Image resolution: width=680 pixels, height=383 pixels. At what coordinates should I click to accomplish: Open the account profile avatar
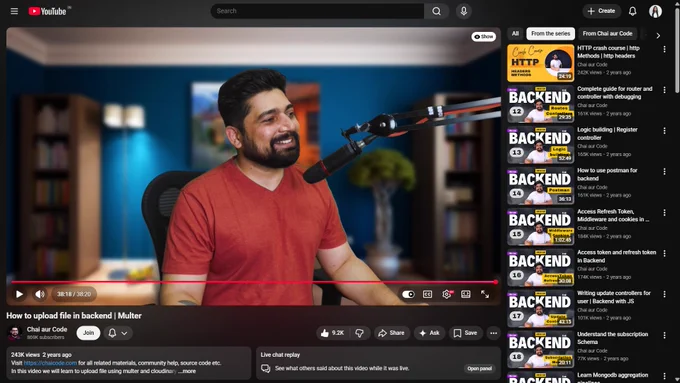tap(655, 11)
